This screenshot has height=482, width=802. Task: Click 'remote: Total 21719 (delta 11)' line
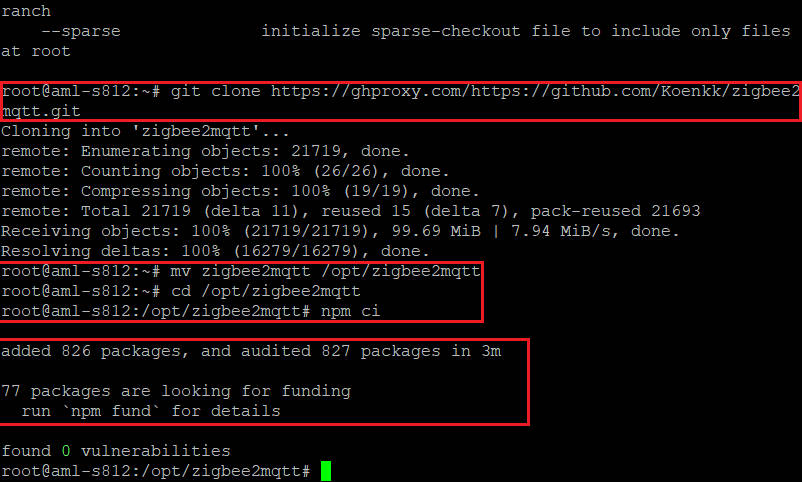point(350,211)
